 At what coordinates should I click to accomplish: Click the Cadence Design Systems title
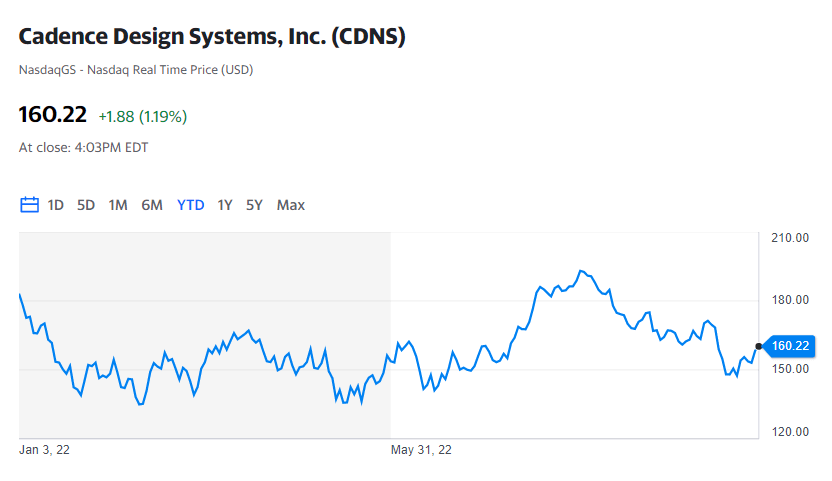(x=212, y=37)
